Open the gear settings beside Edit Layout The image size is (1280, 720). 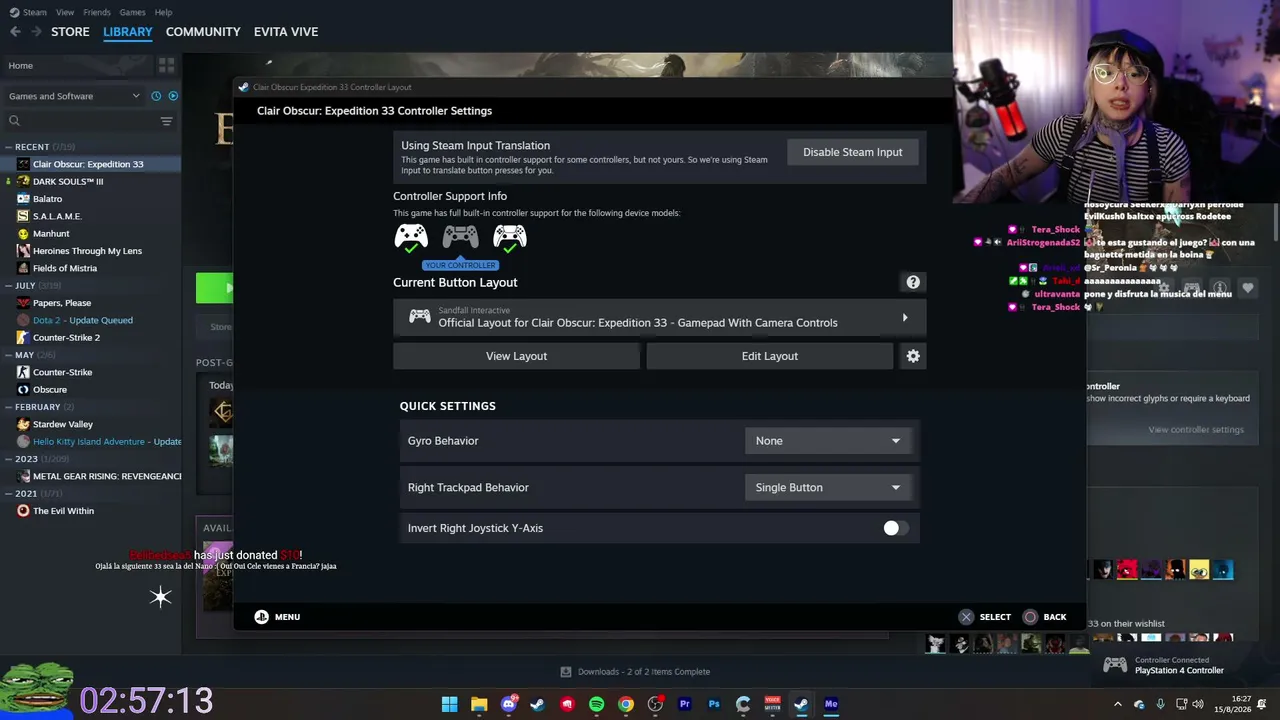coord(913,356)
